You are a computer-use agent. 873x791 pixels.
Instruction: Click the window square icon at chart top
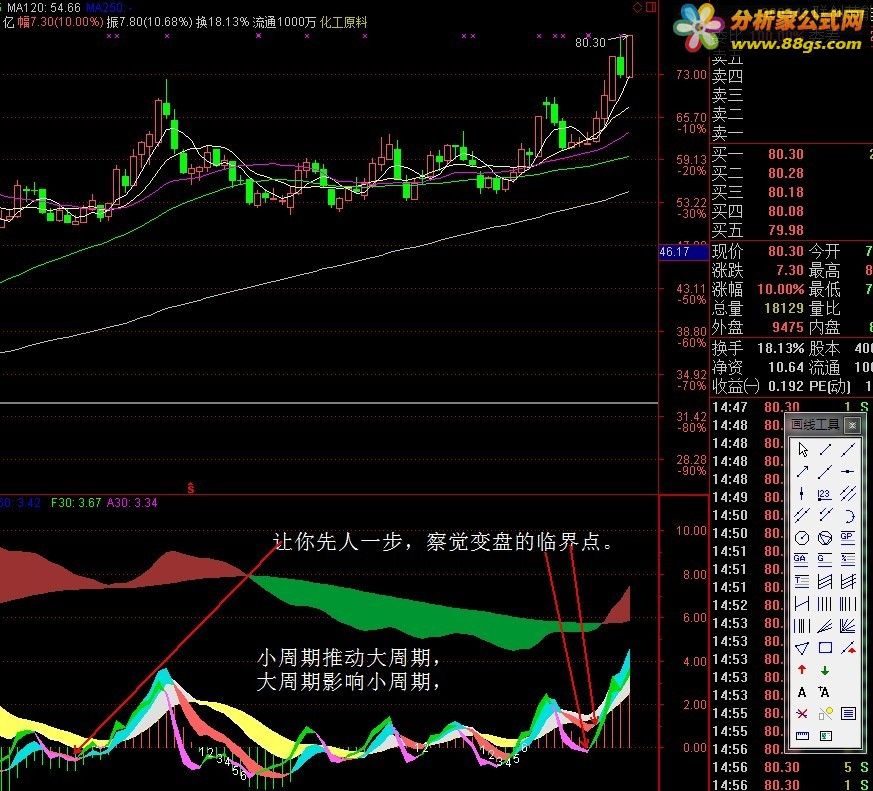coord(650,7)
